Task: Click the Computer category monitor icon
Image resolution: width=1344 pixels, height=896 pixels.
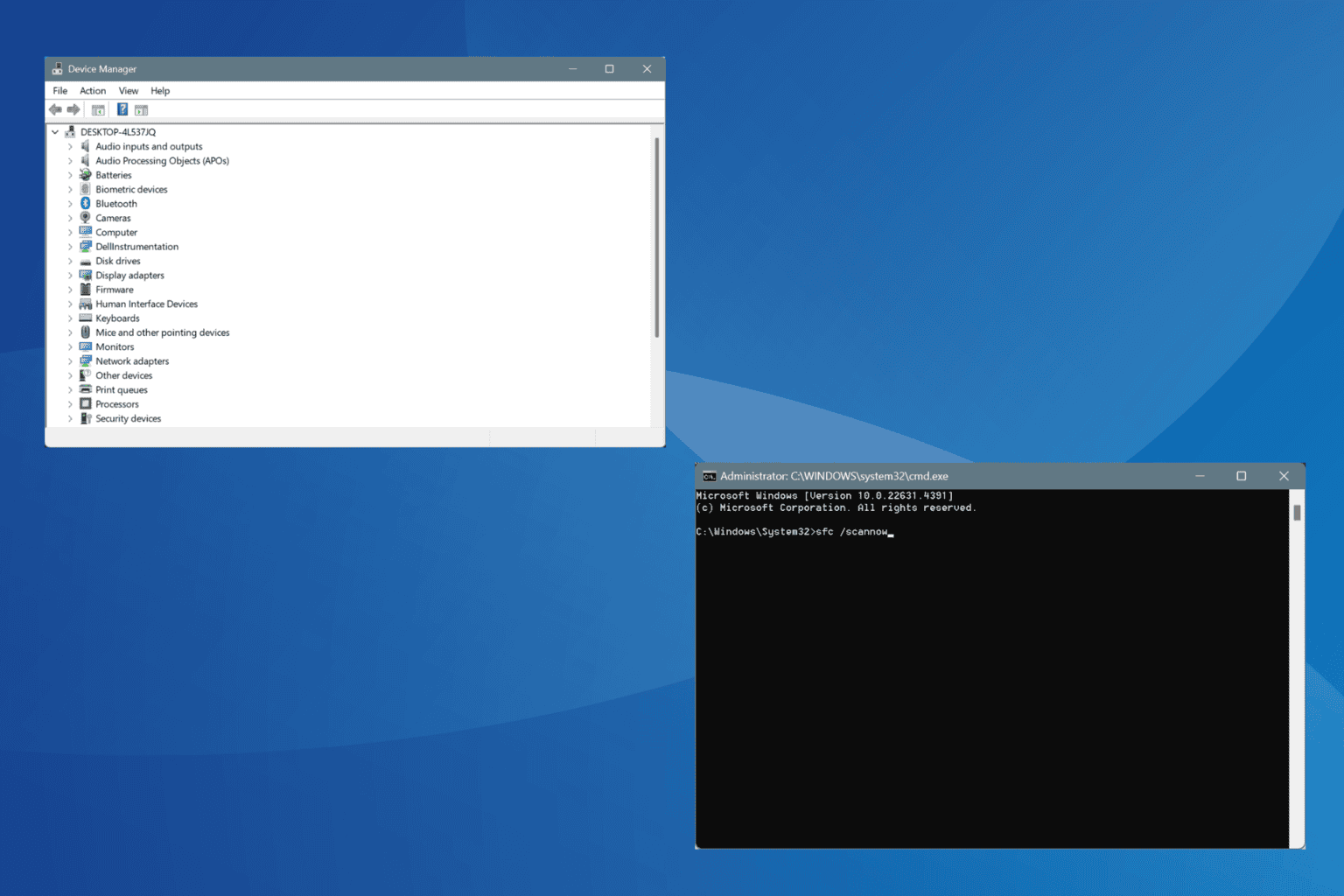Action: [85, 232]
